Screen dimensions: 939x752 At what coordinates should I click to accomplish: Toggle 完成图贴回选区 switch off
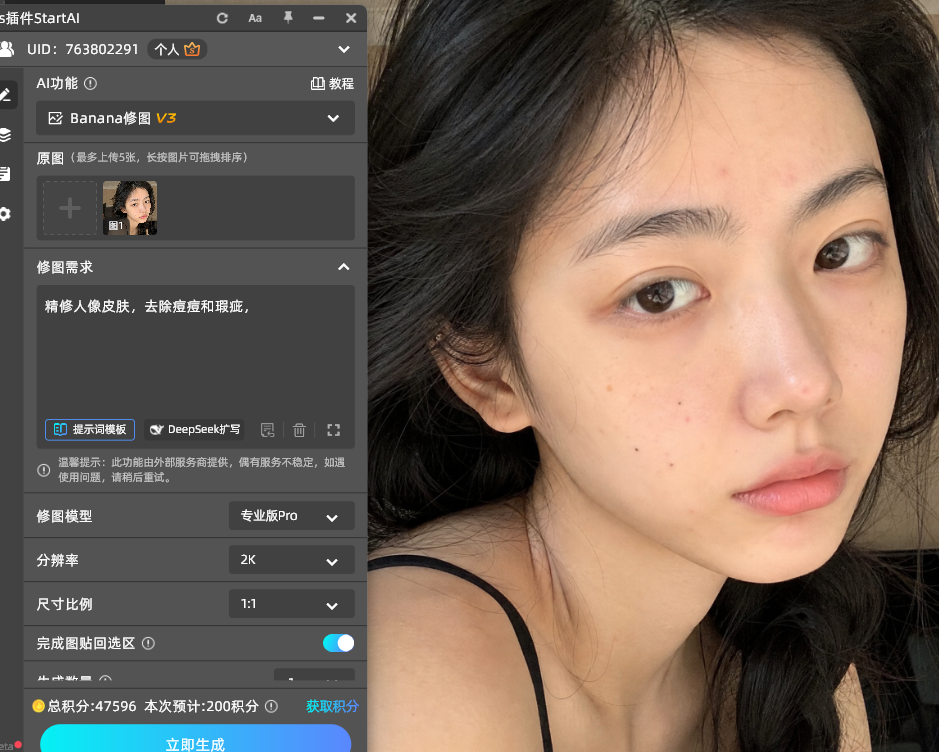pyautogui.click(x=338, y=643)
